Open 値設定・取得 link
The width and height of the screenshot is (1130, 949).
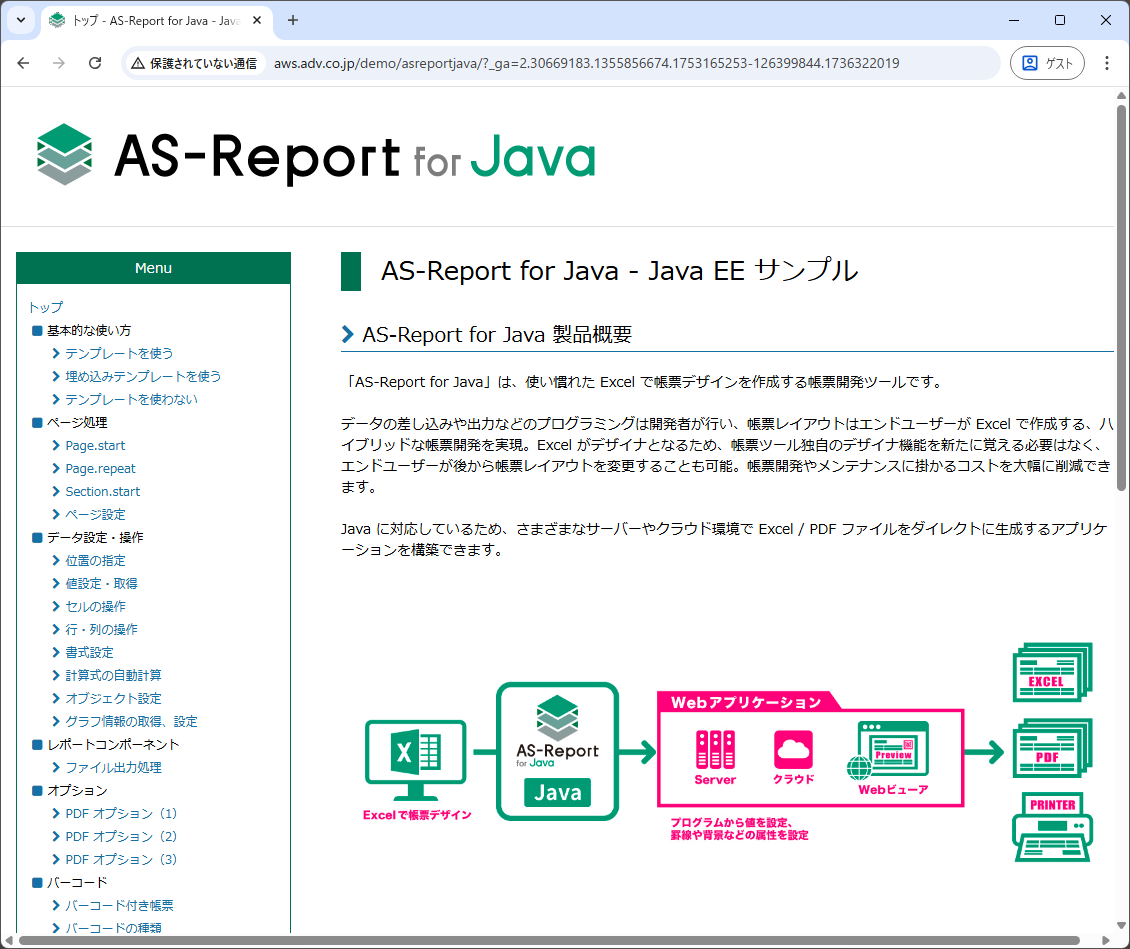[101, 584]
